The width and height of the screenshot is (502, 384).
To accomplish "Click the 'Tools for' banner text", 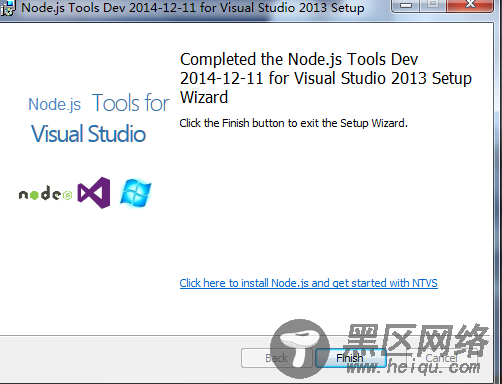I will pos(131,103).
